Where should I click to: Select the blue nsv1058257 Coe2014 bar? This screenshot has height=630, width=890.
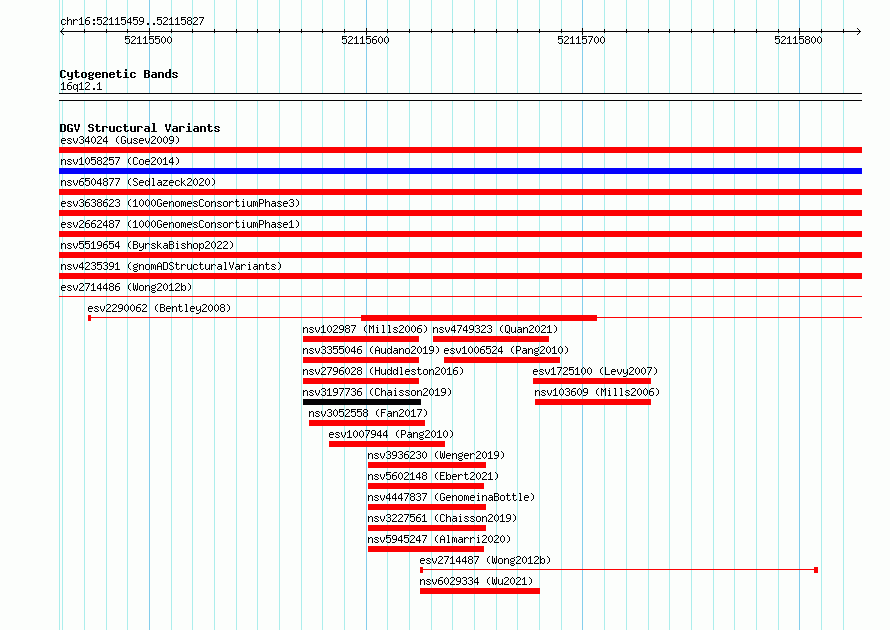click(x=460, y=171)
